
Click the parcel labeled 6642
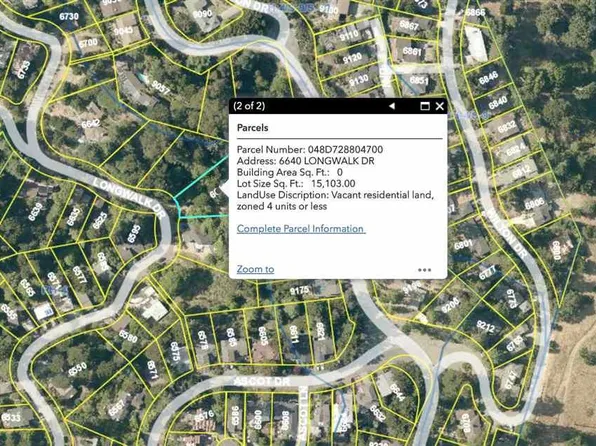tap(91, 124)
